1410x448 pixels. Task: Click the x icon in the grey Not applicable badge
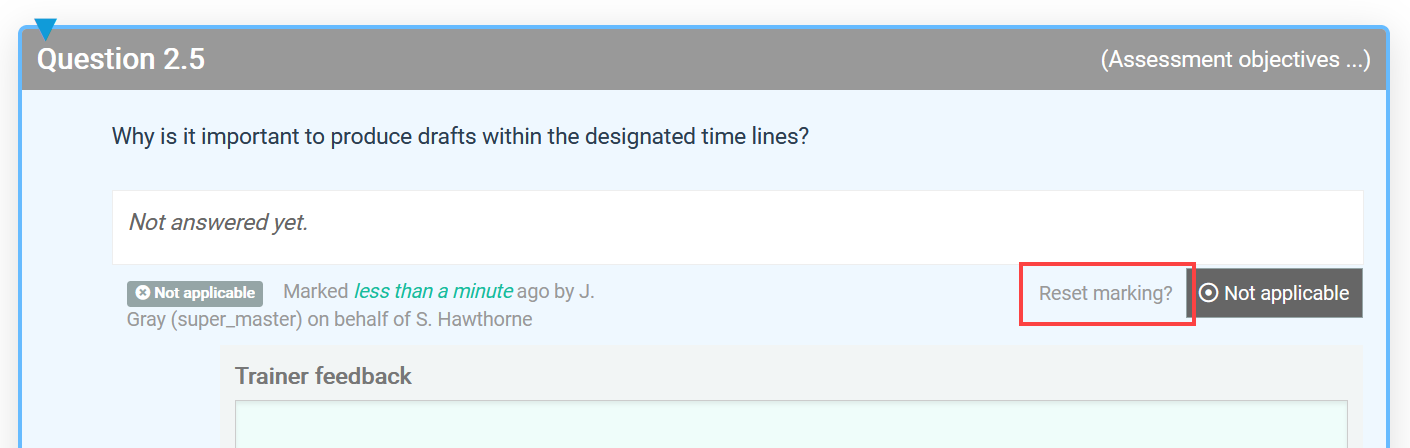pyautogui.click(x=143, y=293)
